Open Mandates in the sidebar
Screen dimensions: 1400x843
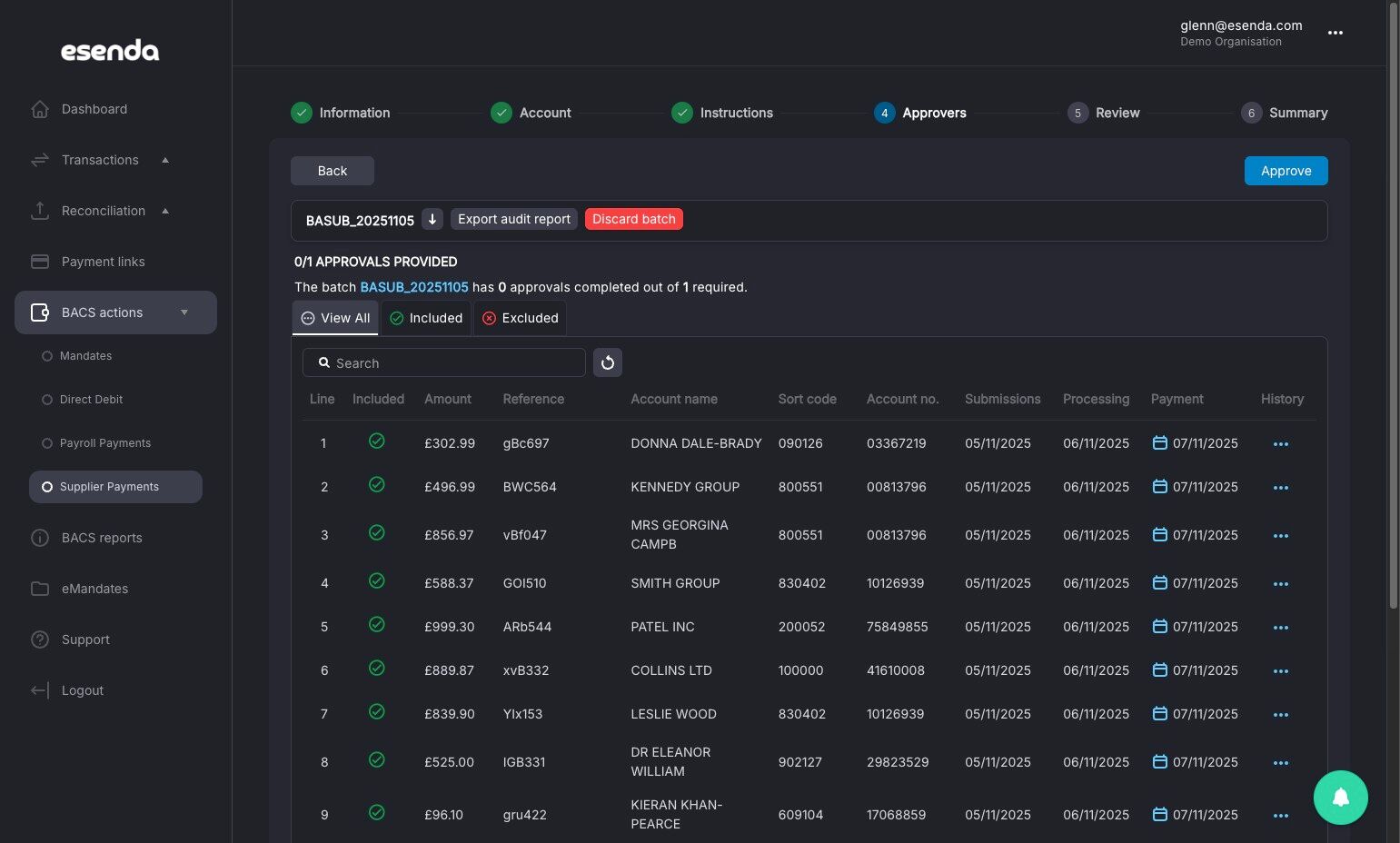[85, 356]
